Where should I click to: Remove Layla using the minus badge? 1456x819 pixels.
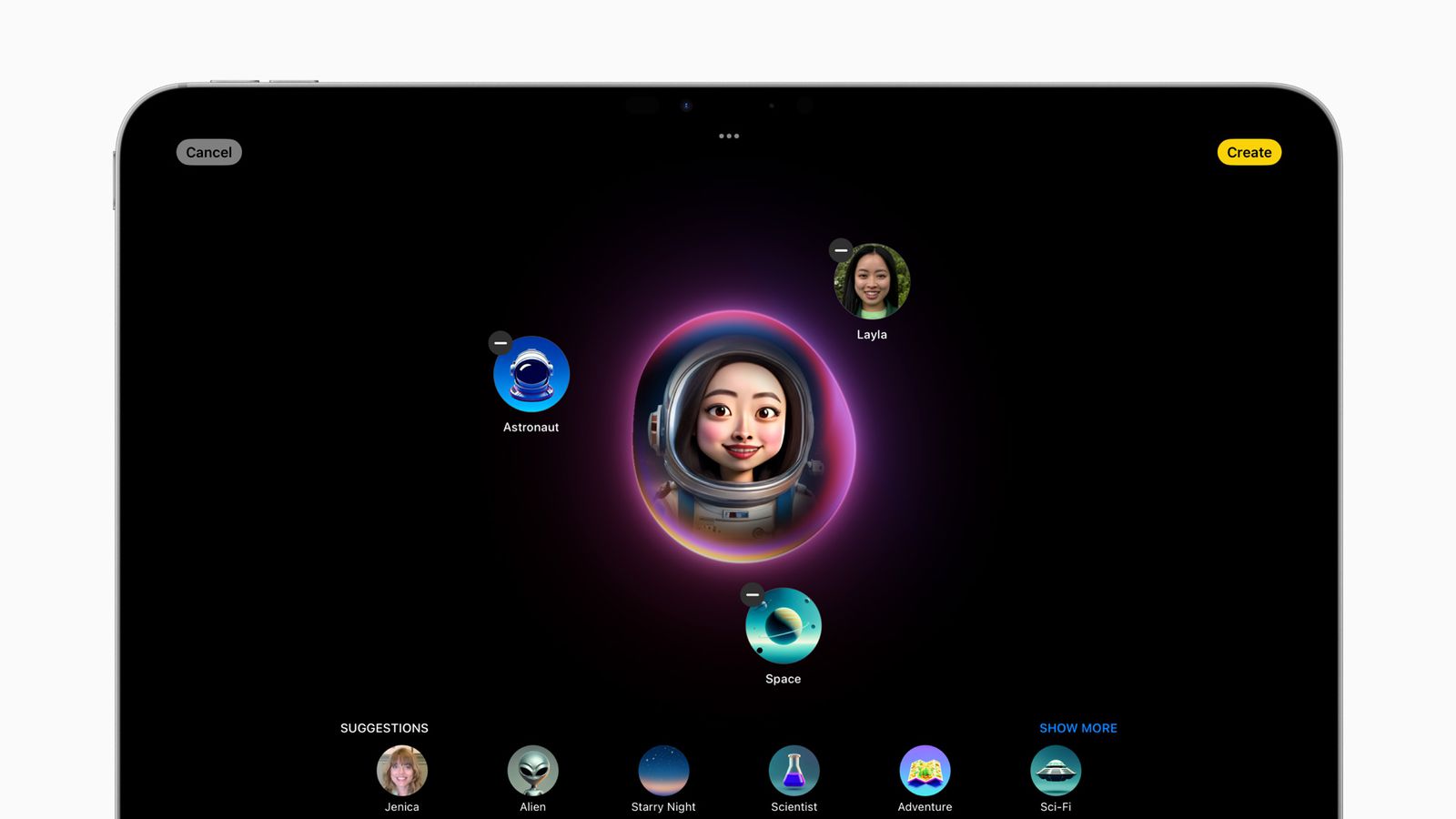tap(841, 250)
